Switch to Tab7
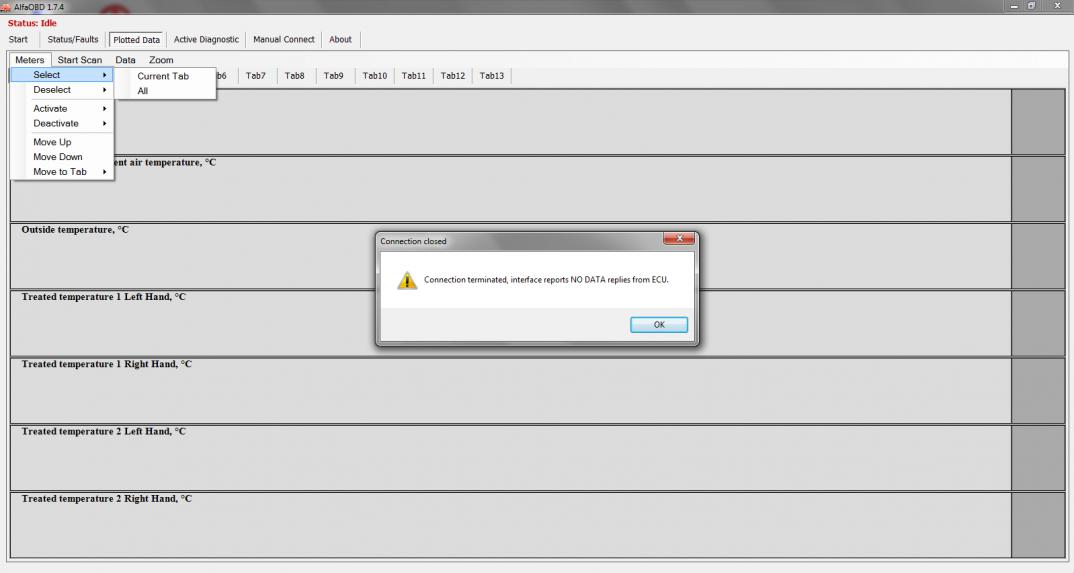This screenshot has height=573, width=1074. pyautogui.click(x=255, y=75)
